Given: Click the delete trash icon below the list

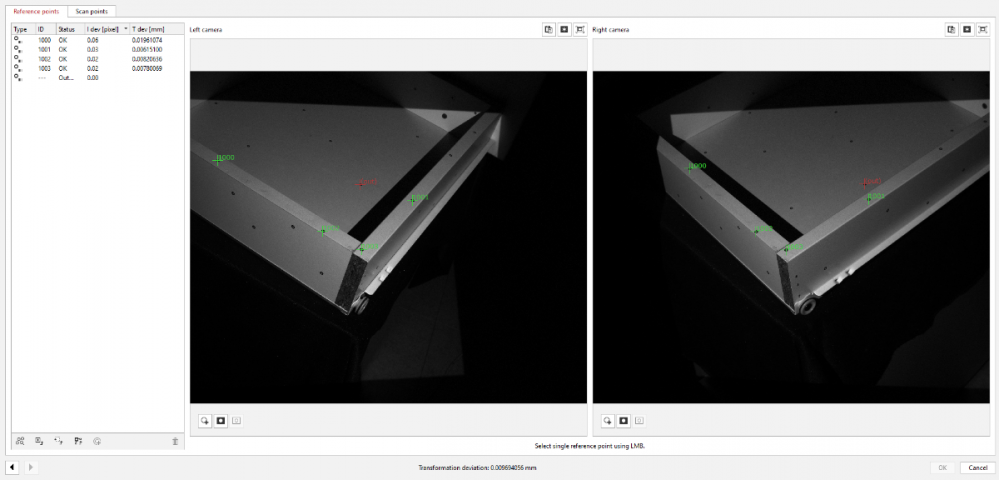Looking at the screenshot, I should [x=175, y=440].
